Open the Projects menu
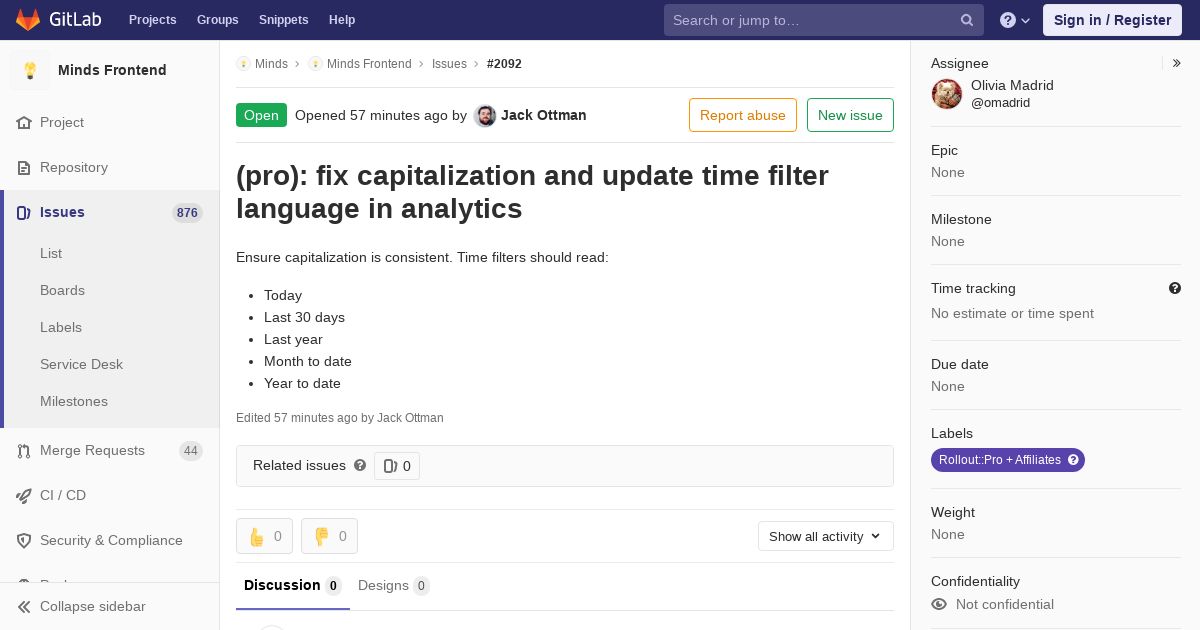 coord(152,20)
